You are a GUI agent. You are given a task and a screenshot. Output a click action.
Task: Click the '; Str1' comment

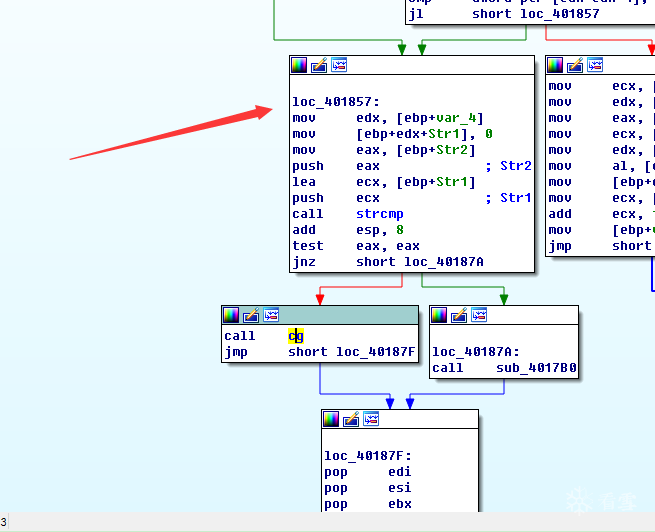[508, 198]
